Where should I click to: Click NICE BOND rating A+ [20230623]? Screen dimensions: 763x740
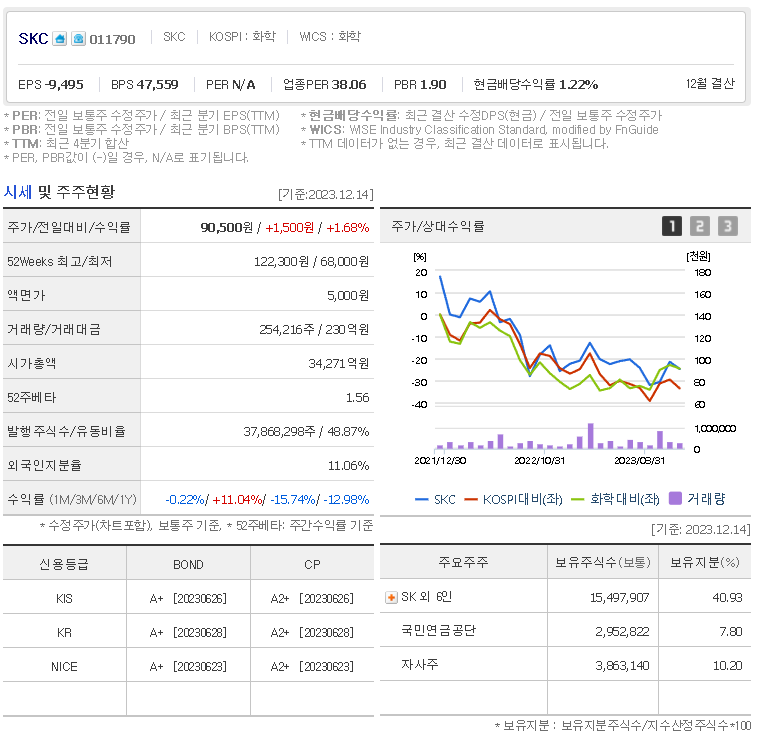(188, 667)
